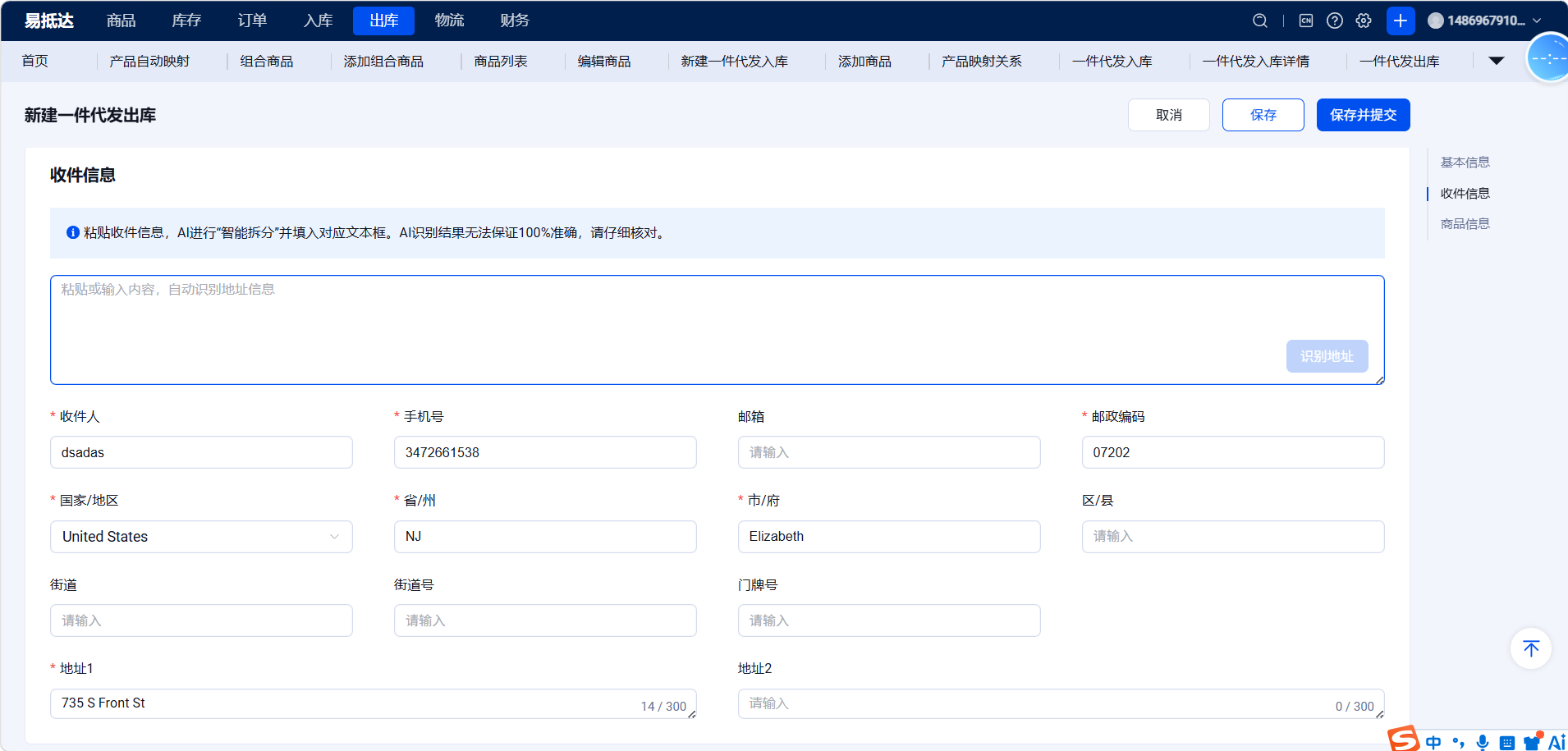The width and height of the screenshot is (1568, 751).
Task: Click the 手机号 field with 3472661538
Action: (x=545, y=452)
